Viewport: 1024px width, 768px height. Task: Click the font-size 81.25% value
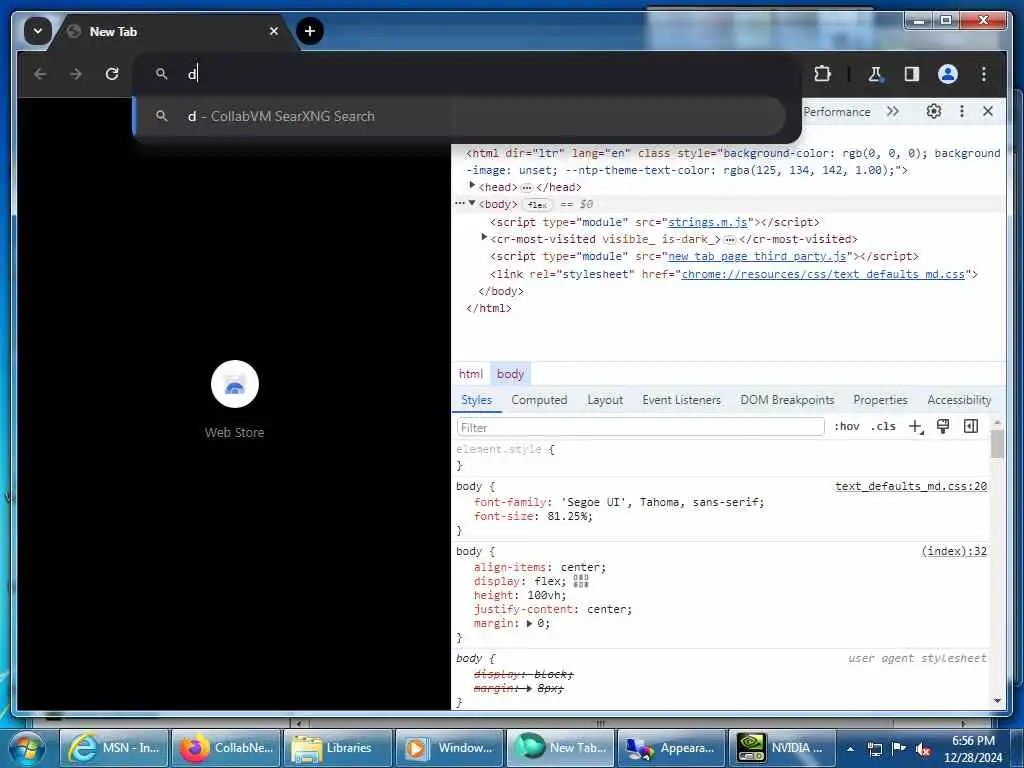[x=570, y=516]
